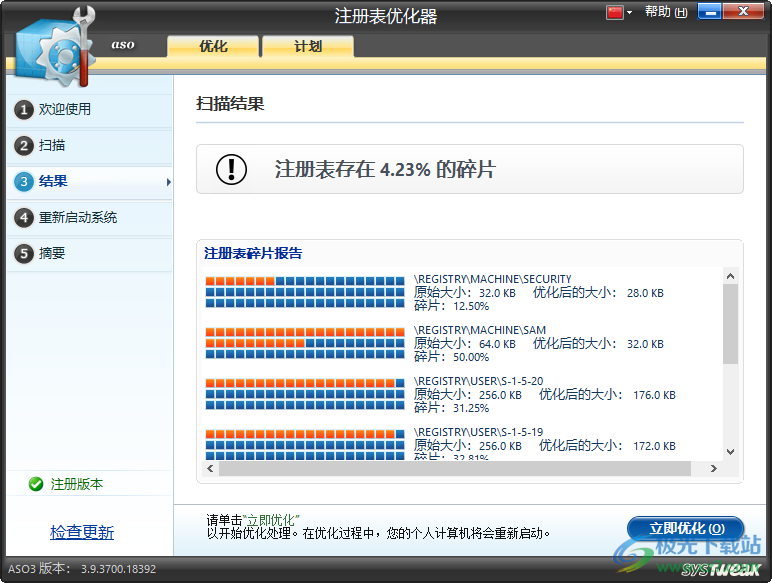The image size is (772, 583).
Task: Click \REGISTRY\USER\S-1-5-19 entry text
Action: (x=479, y=432)
